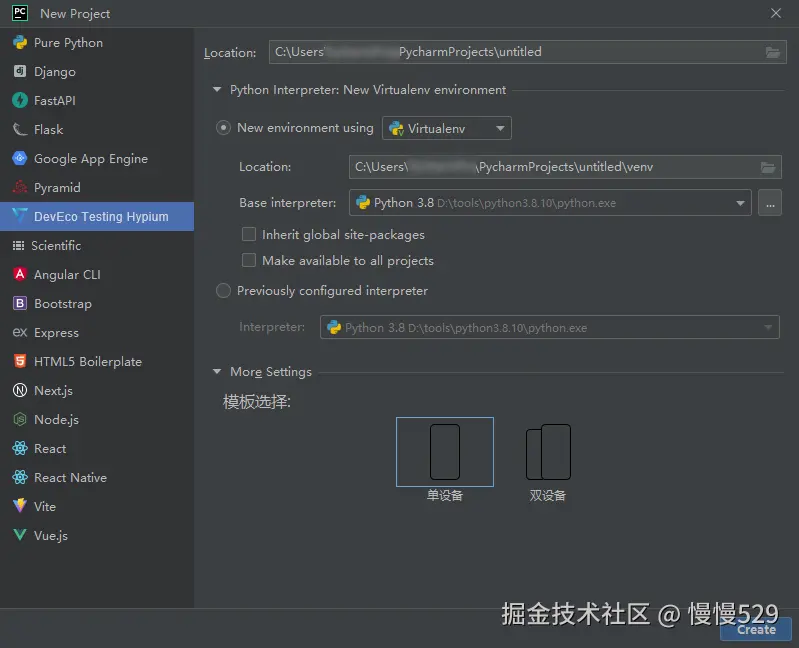This screenshot has height=648, width=799.
Task: Click the venv Location path field
Action: 565,167
